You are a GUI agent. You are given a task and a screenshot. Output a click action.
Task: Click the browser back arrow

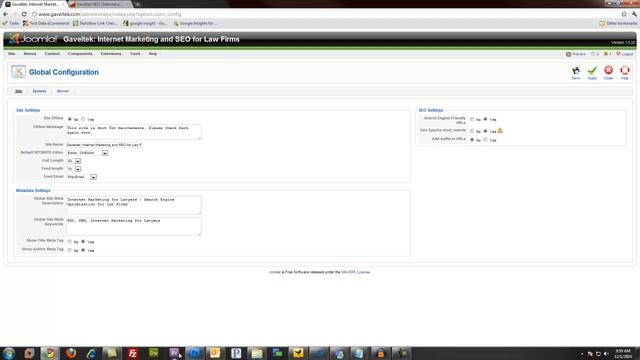click(5, 14)
